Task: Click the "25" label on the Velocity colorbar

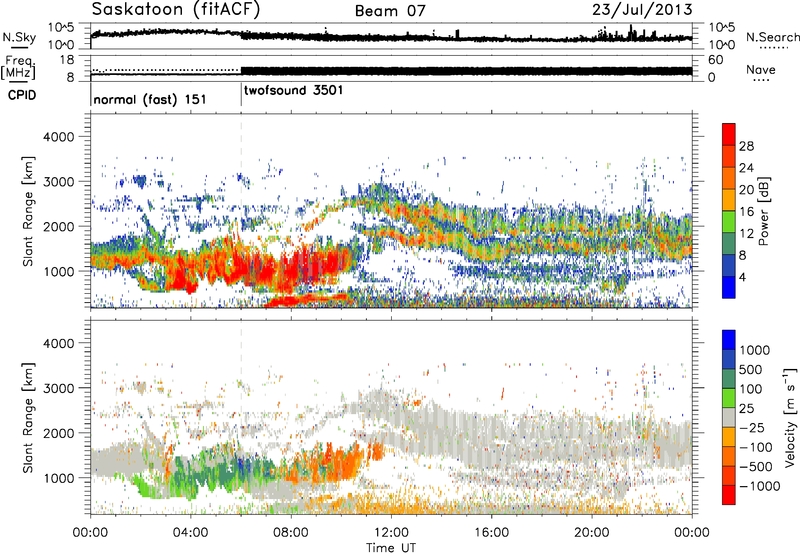Action: click(747, 409)
